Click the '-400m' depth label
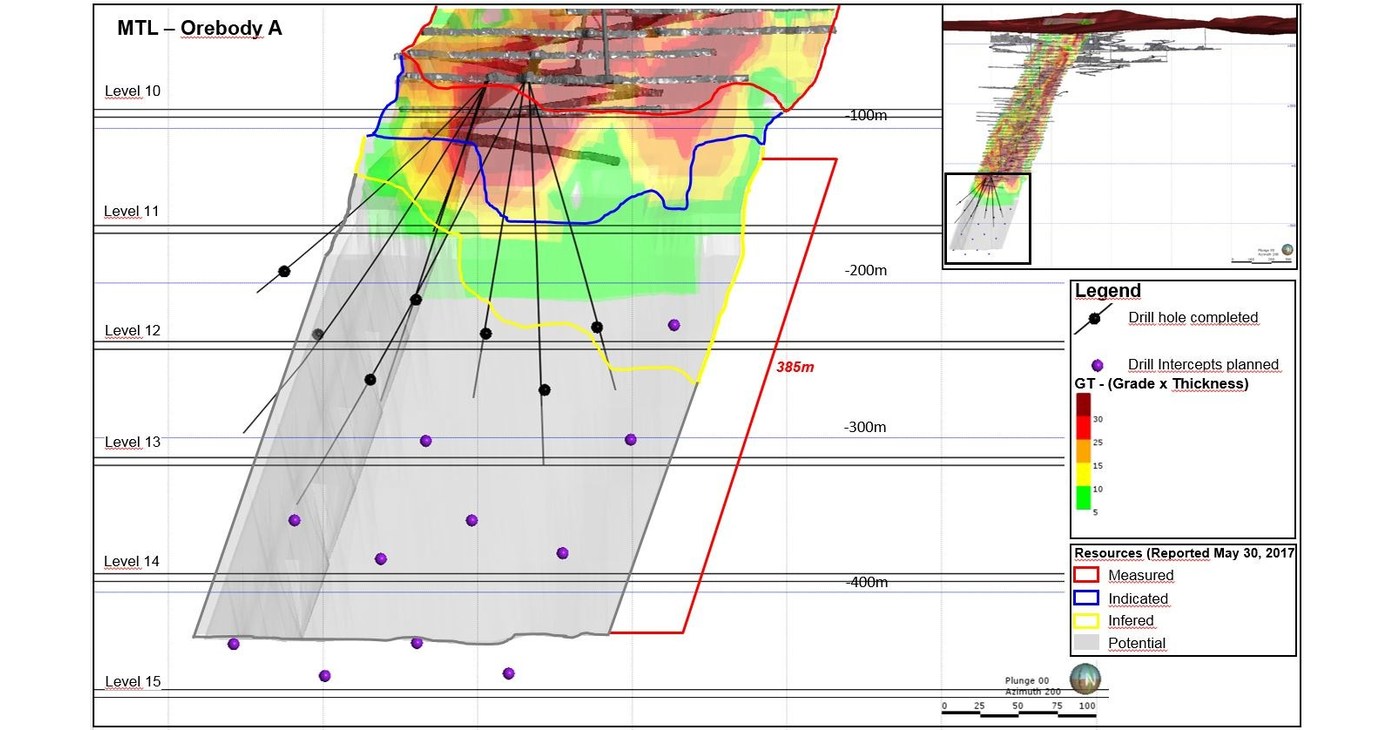 pyautogui.click(x=866, y=582)
